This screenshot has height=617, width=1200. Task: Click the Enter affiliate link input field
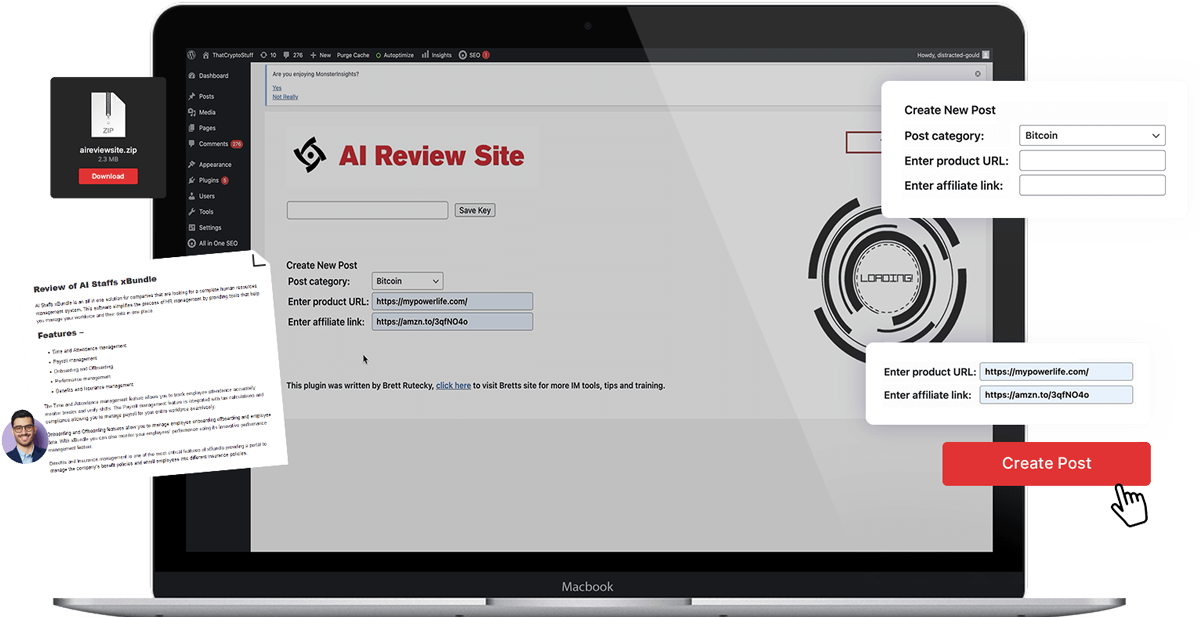tap(452, 321)
